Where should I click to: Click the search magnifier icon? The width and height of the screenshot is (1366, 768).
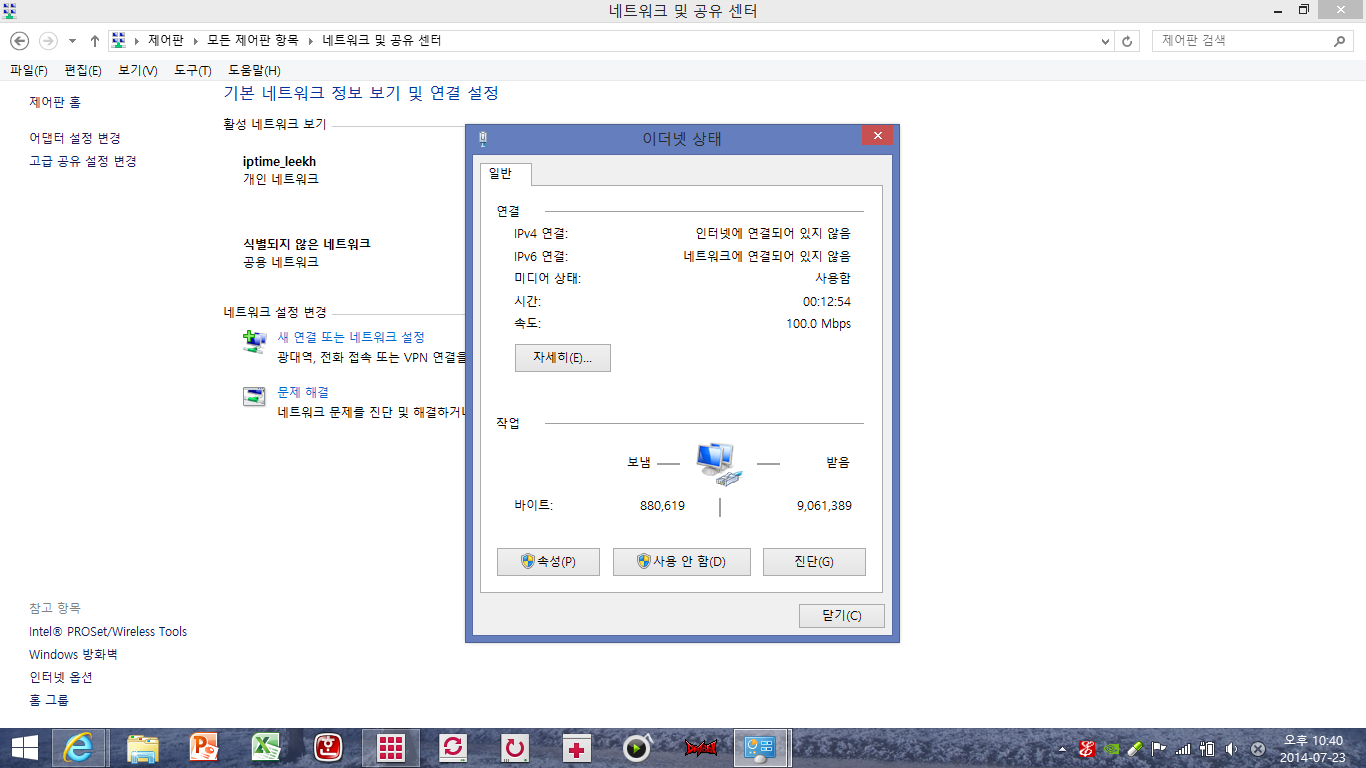point(1340,41)
